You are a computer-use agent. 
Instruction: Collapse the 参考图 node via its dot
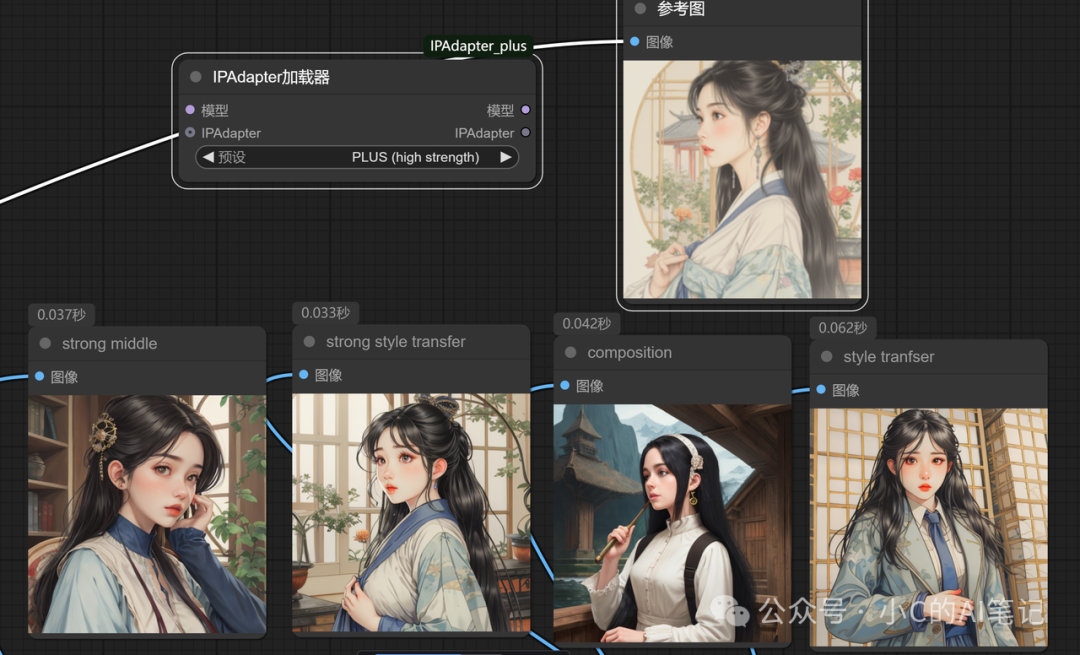[x=640, y=9]
